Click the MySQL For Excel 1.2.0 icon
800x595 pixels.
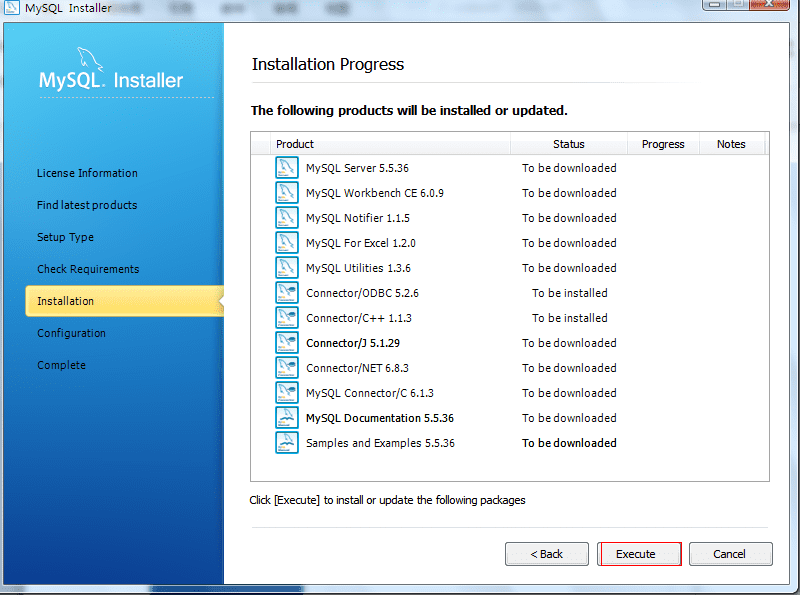(x=287, y=242)
